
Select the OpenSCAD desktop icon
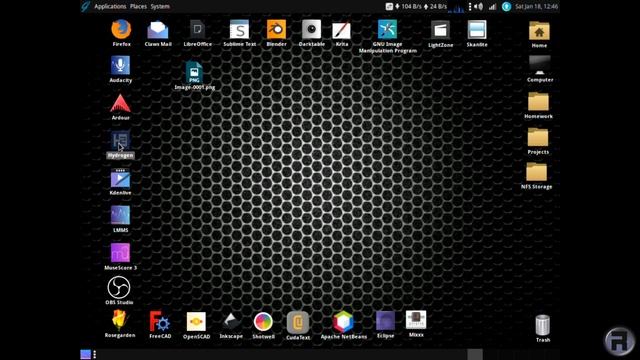(196, 322)
